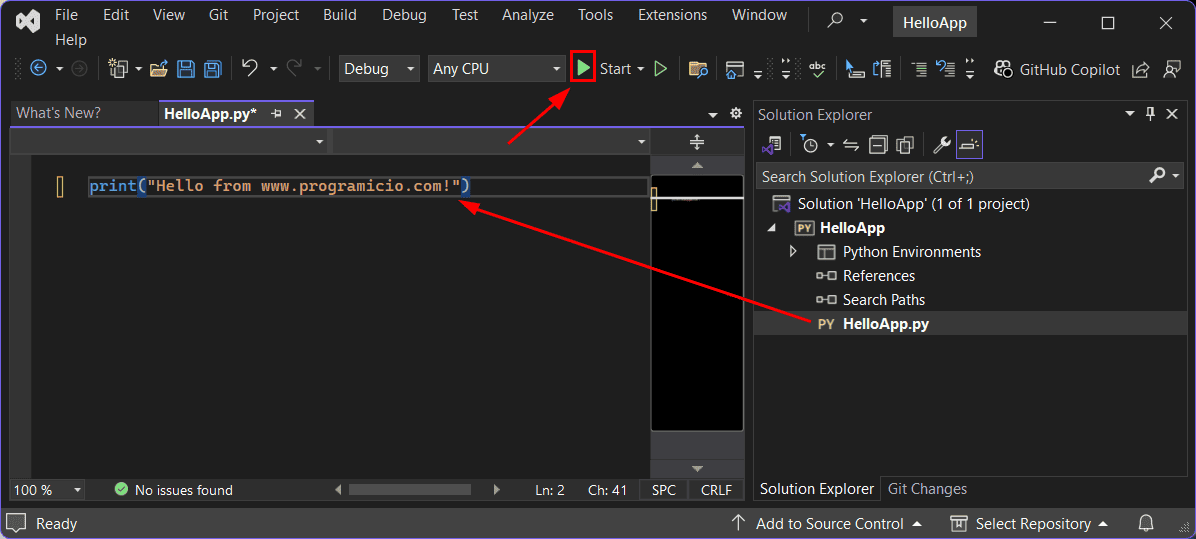Toggle the abc spell checker icon
The image size is (1196, 539).
pos(817,69)
